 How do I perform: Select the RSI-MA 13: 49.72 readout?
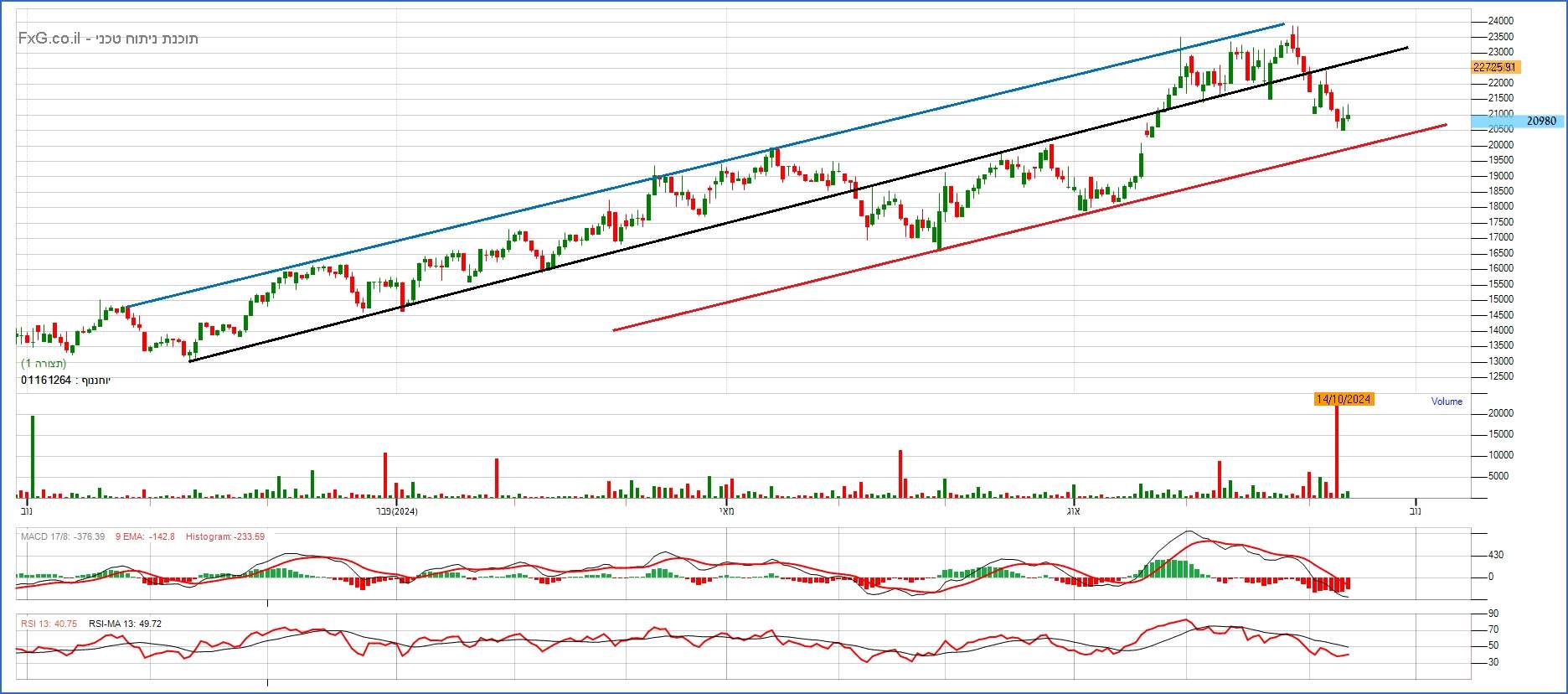click(125, 624)
